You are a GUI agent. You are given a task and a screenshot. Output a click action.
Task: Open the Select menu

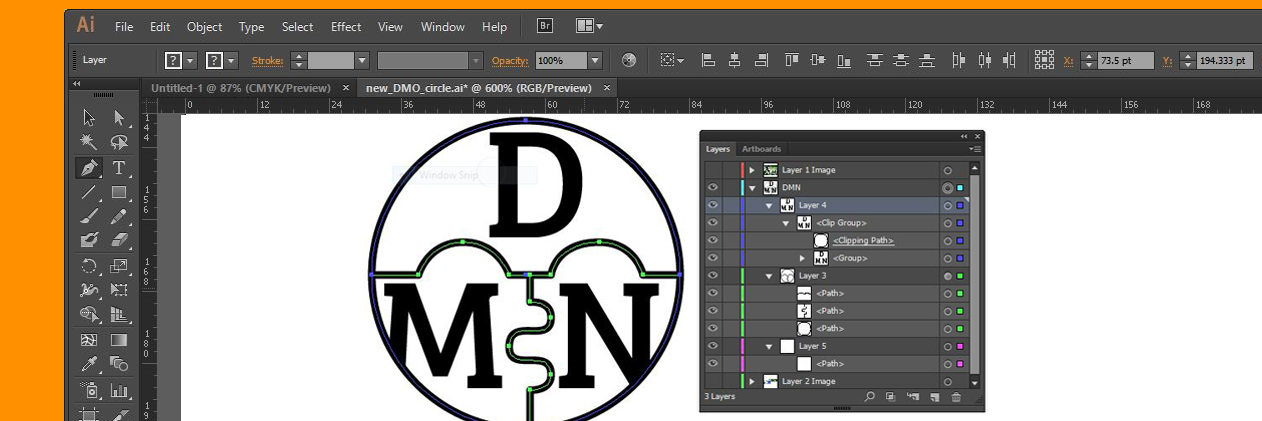tap(297, 27)
